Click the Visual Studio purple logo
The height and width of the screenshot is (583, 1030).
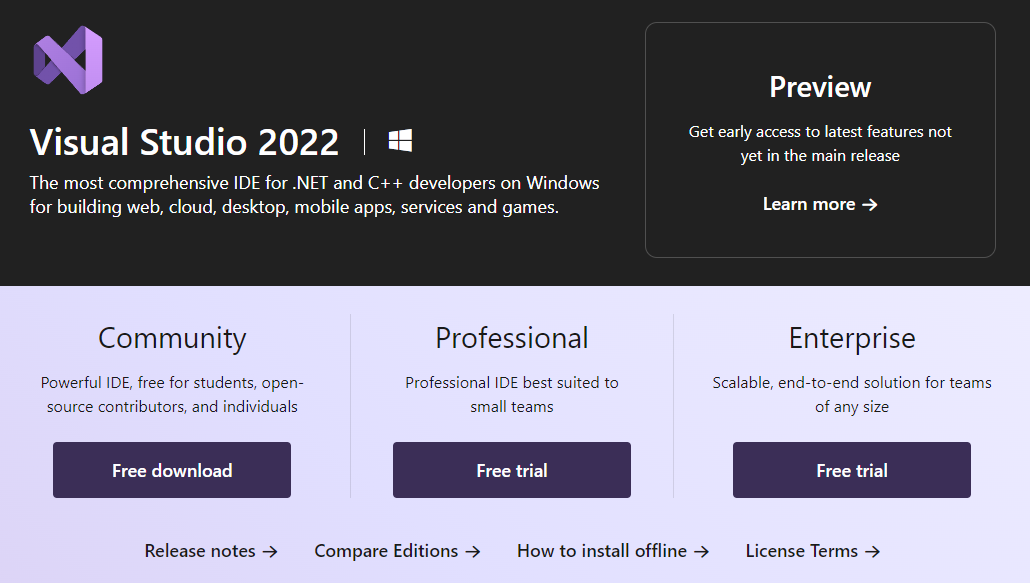tap(68, 59)
